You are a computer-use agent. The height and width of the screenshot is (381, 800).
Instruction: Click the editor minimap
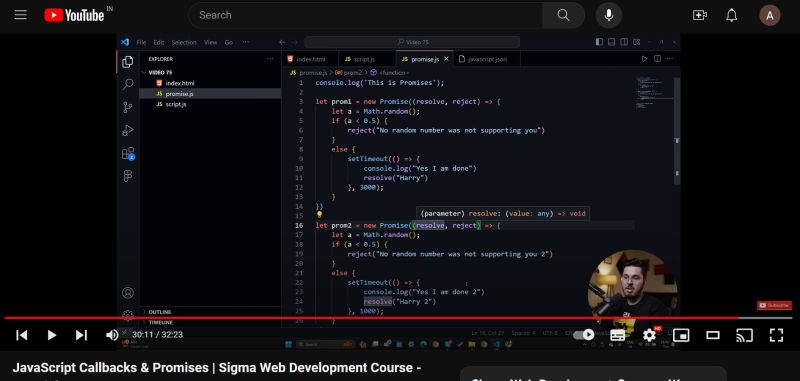tap(654, 93)
